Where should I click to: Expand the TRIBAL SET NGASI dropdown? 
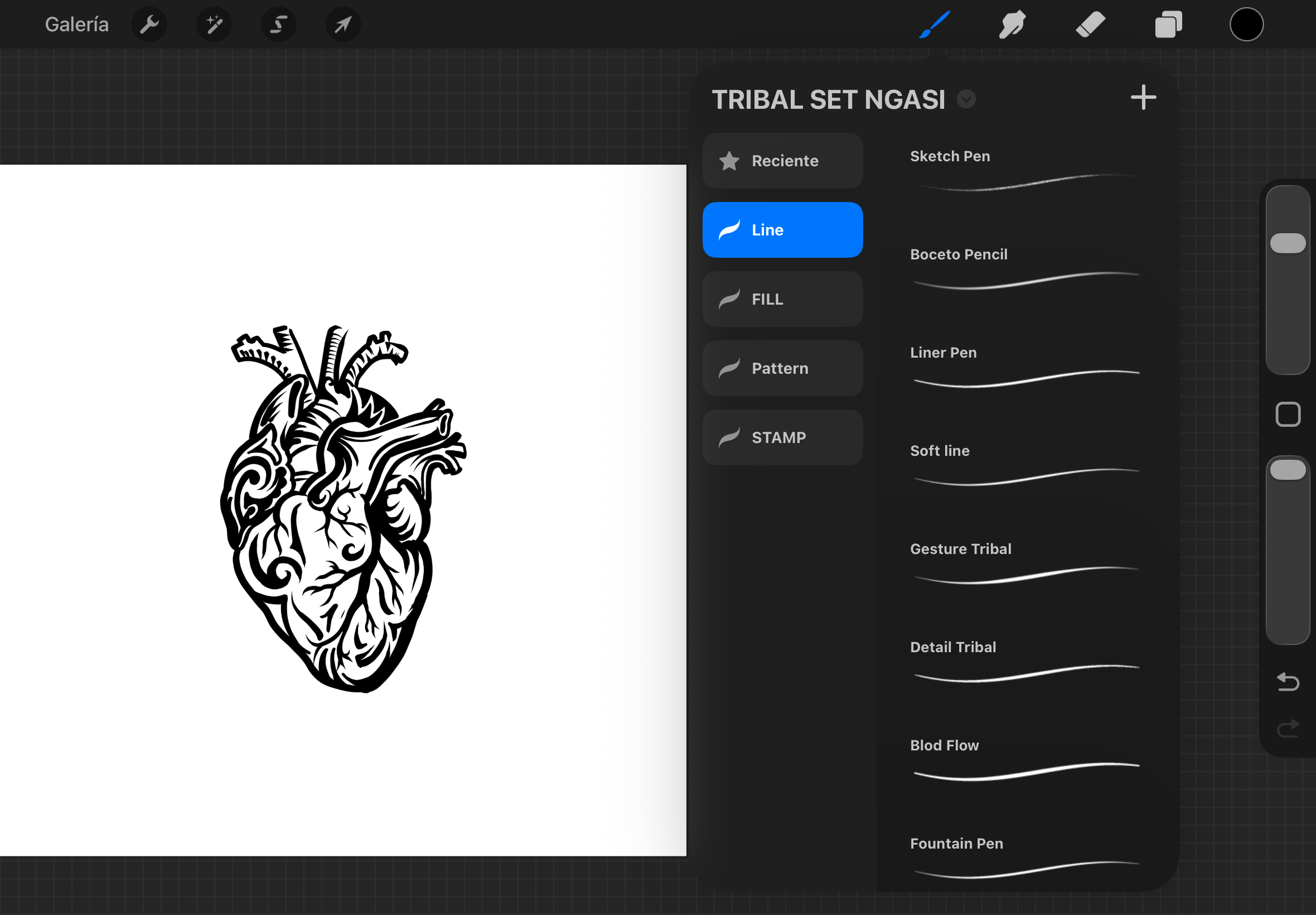(x=966, y=99)
